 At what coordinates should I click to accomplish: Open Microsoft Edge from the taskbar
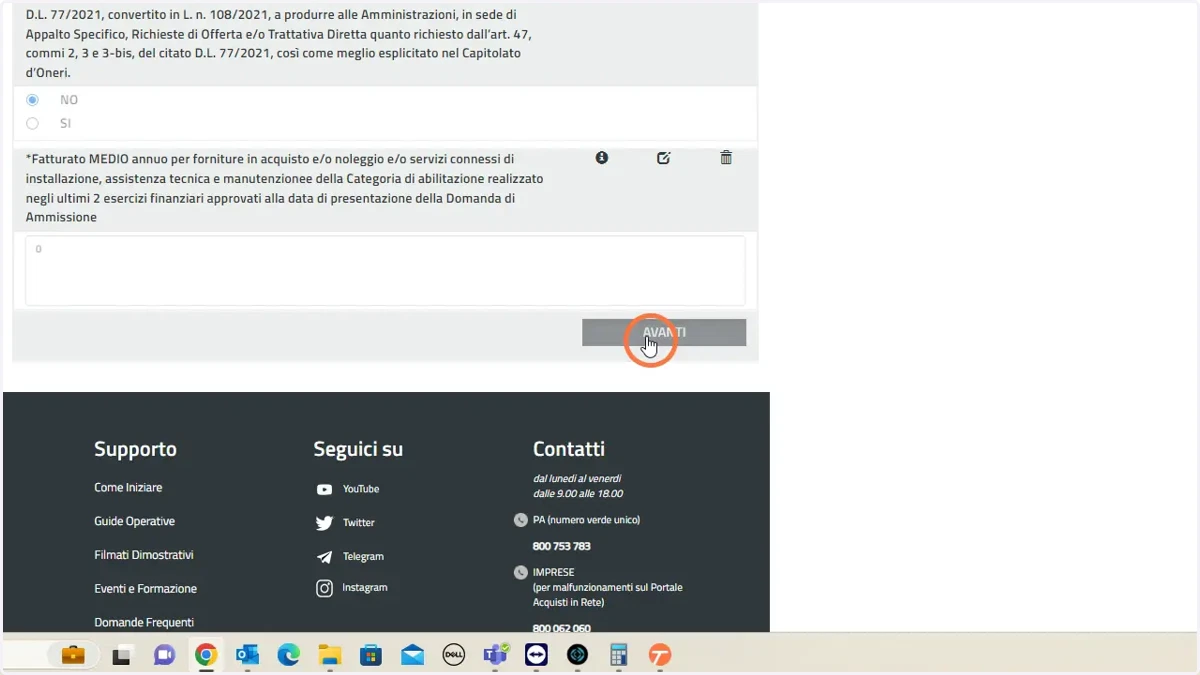(288, 656)
